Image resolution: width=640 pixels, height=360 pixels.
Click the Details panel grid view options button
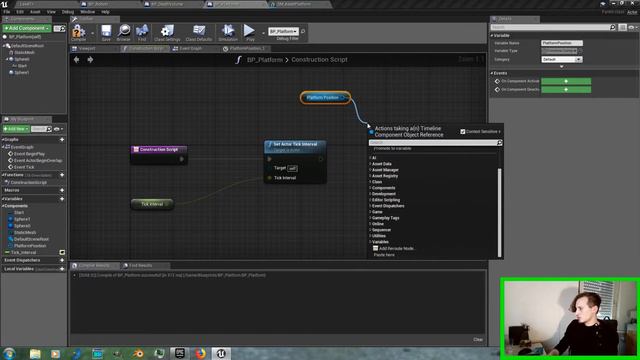point(622,27)
